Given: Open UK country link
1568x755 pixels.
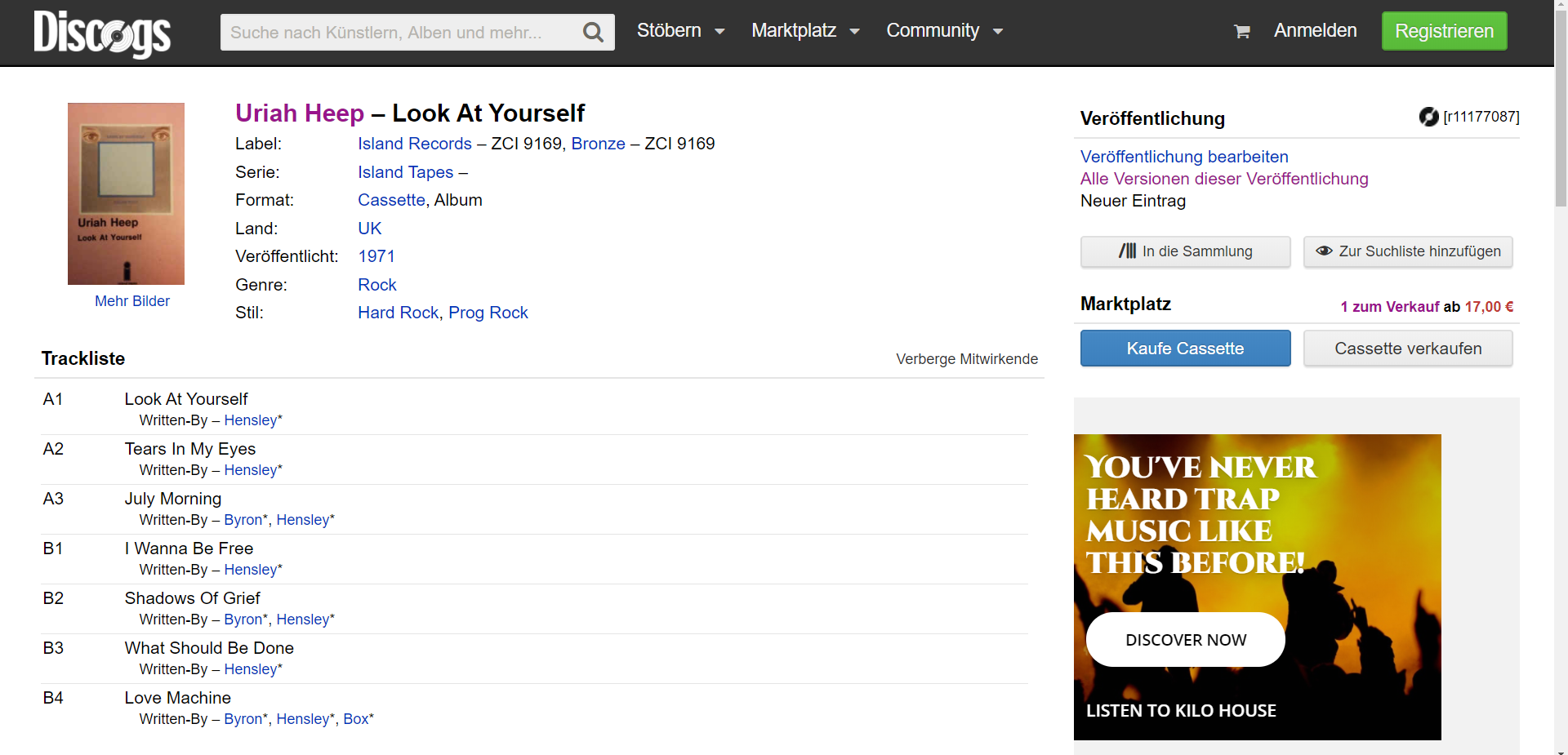Looking at the screenshot, I should [370, 229].
